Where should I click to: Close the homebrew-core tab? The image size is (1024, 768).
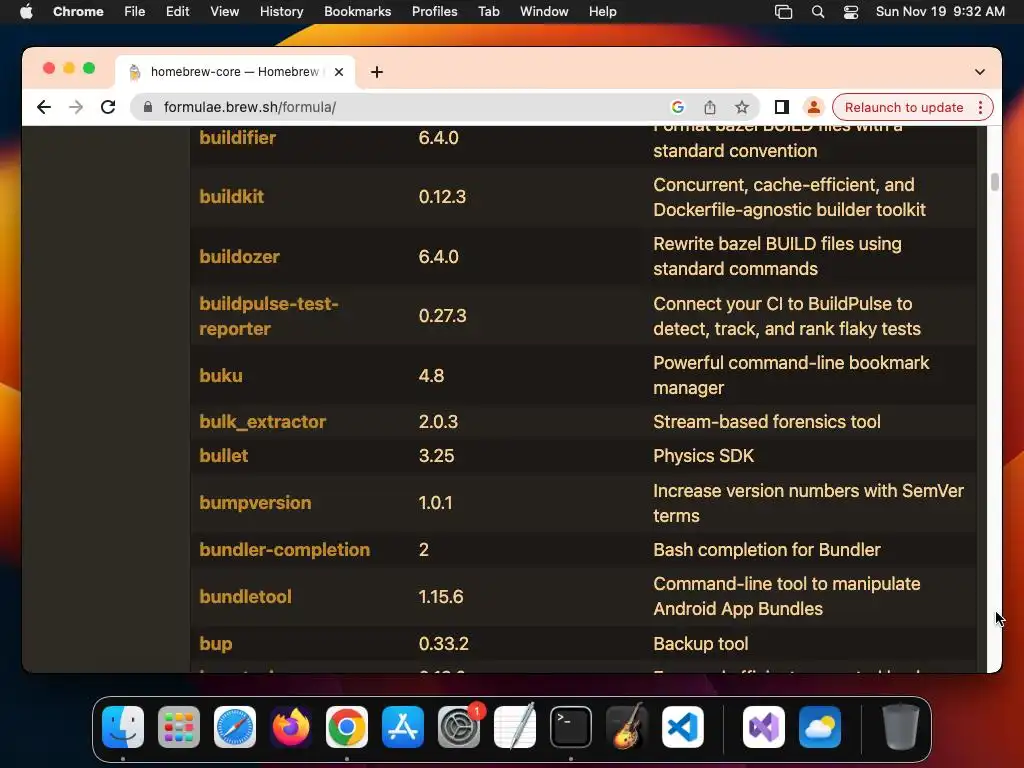[339, 72]
